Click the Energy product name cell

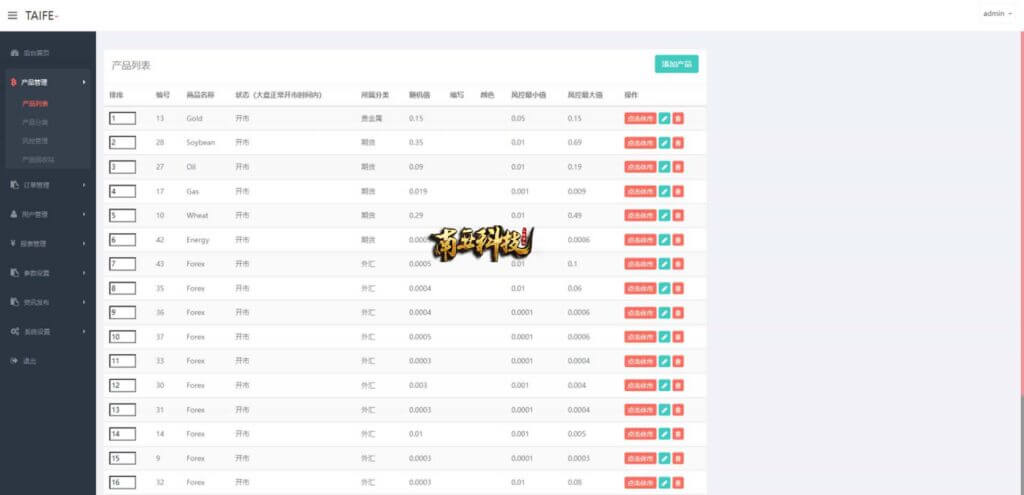click(x=198, y=240)
